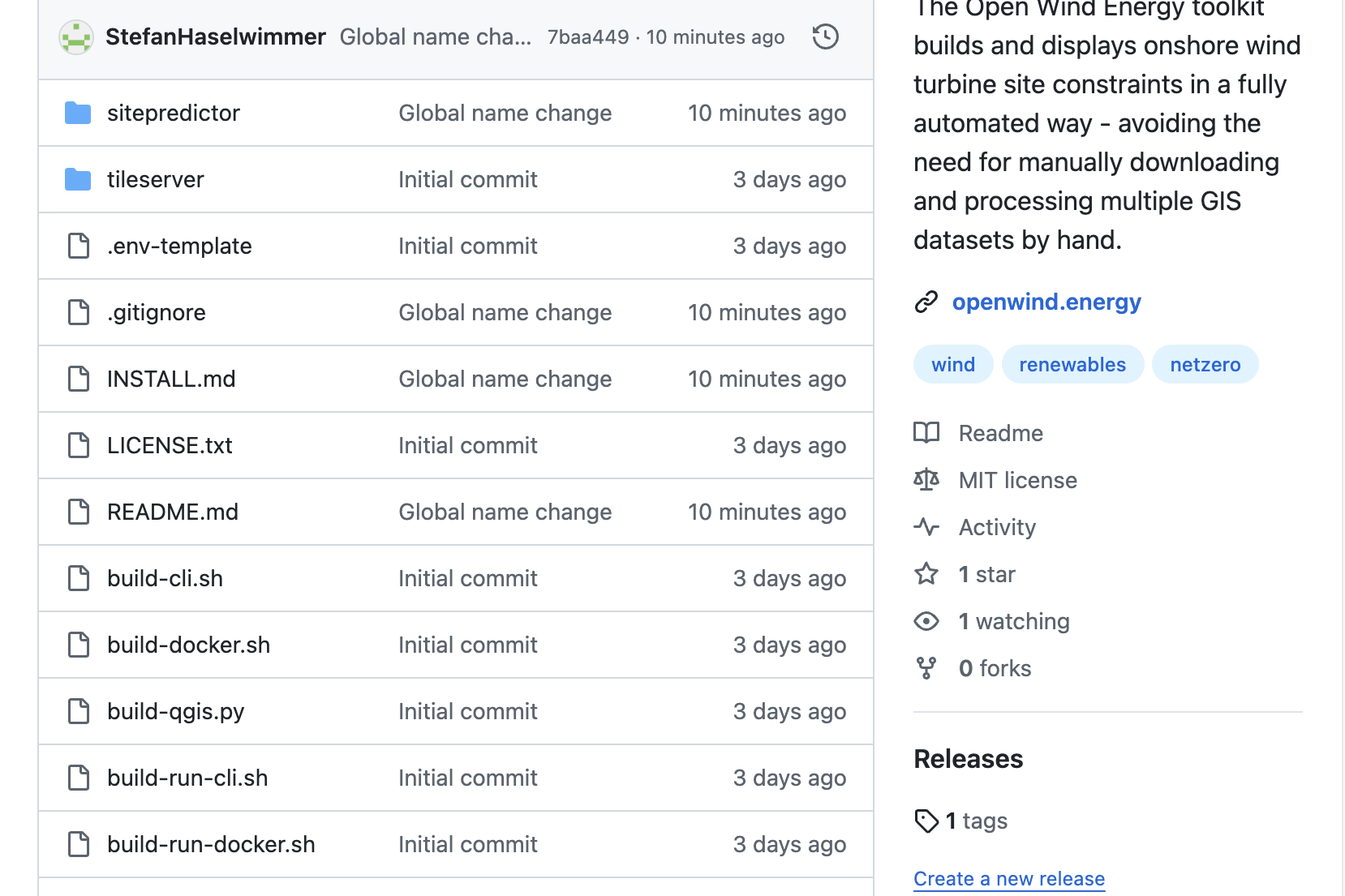Click the tag icon under Releases
The image size is (1345, 896).
(926, 821)
